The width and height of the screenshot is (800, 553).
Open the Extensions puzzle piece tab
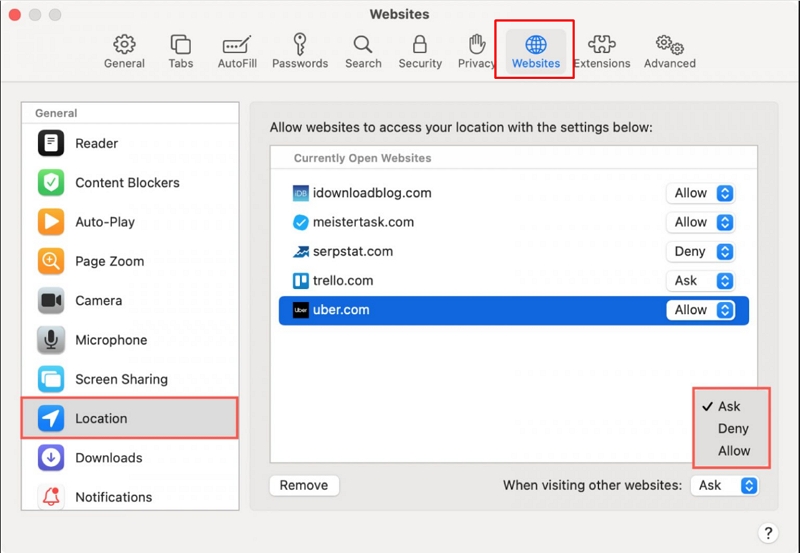(x=602, y=52)
